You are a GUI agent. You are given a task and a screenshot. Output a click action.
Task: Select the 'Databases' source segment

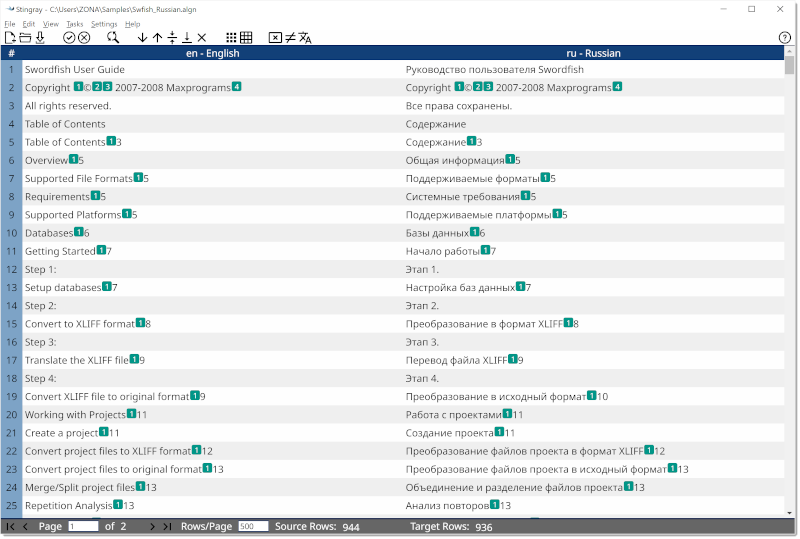(212, 233)
